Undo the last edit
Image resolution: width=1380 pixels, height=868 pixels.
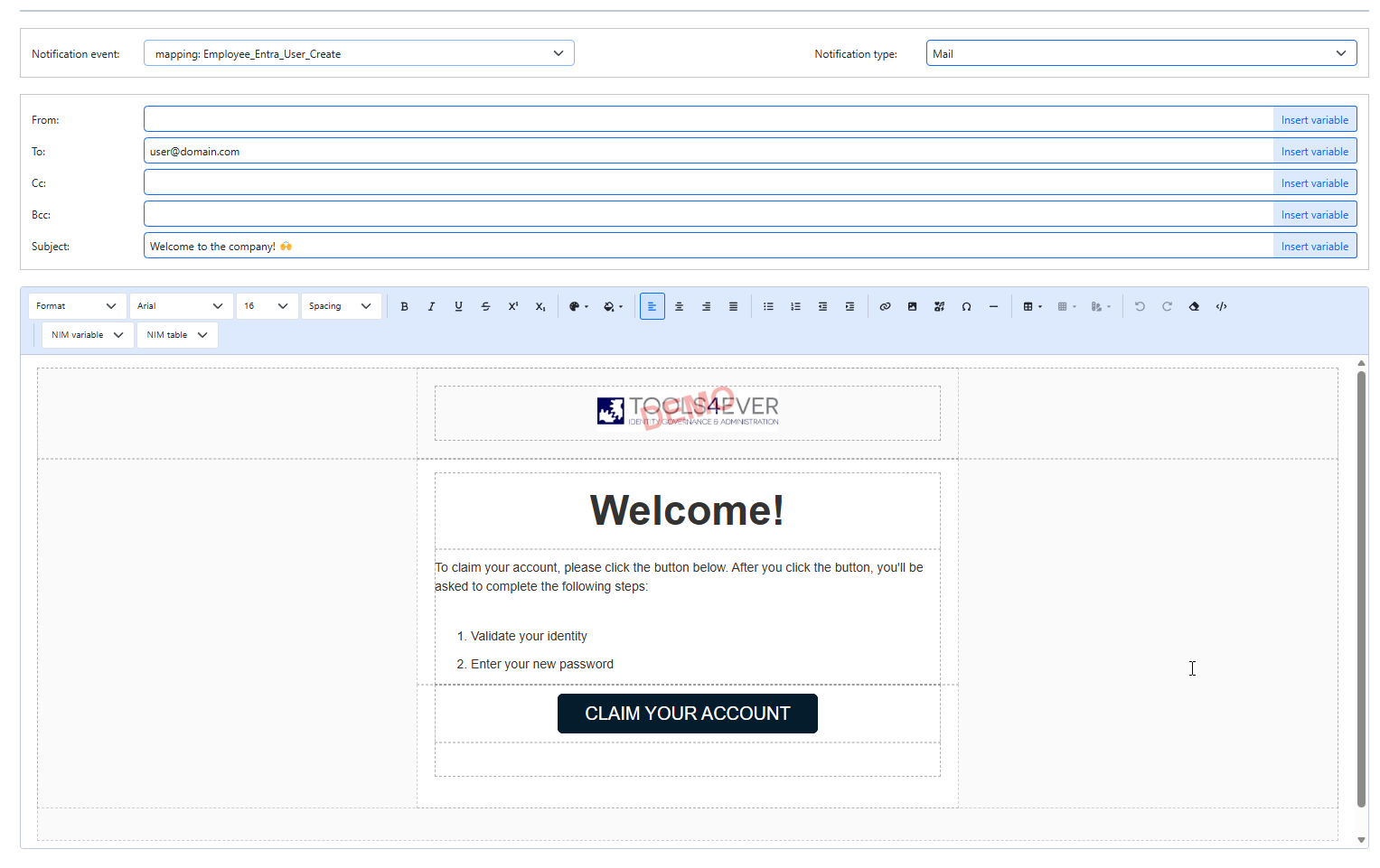click(x=1140, y=306)
